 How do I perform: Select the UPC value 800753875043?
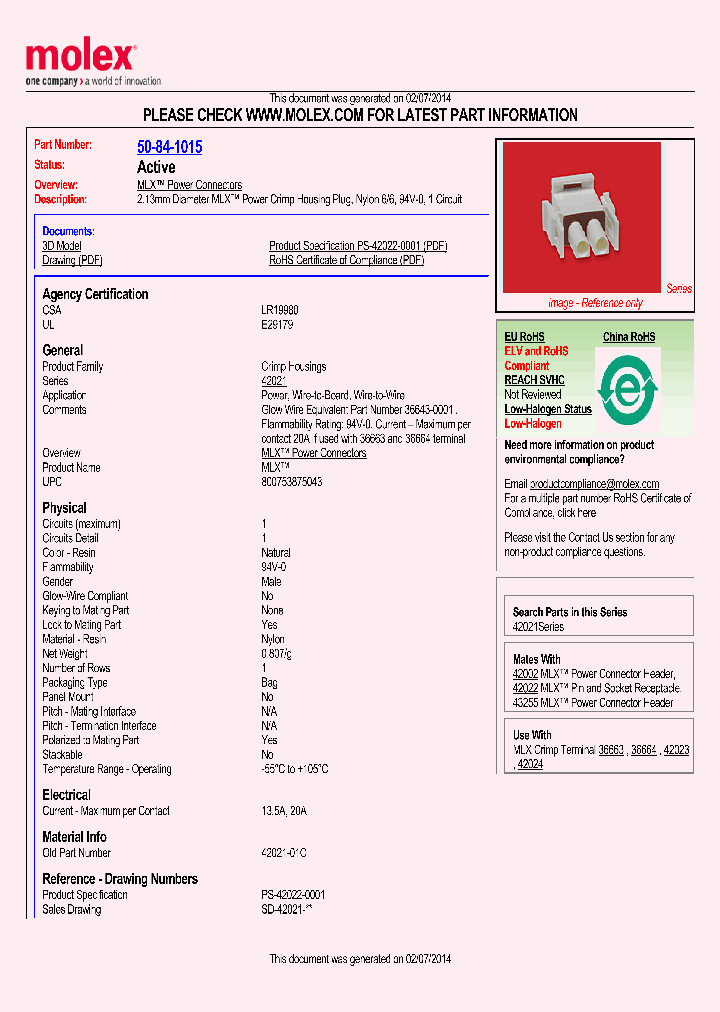(292, 482)
